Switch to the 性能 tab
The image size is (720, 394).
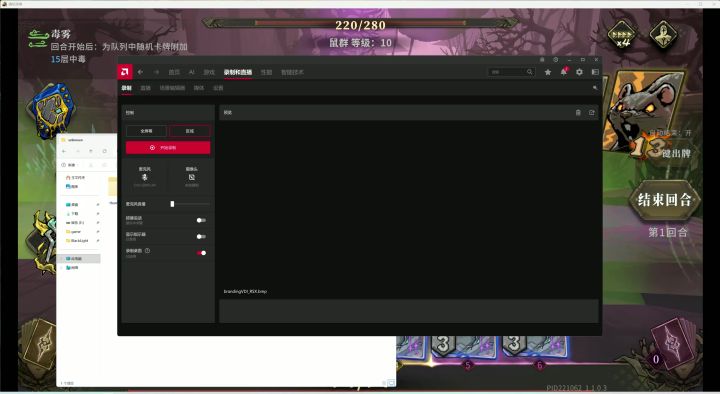[x=266, y=72]
